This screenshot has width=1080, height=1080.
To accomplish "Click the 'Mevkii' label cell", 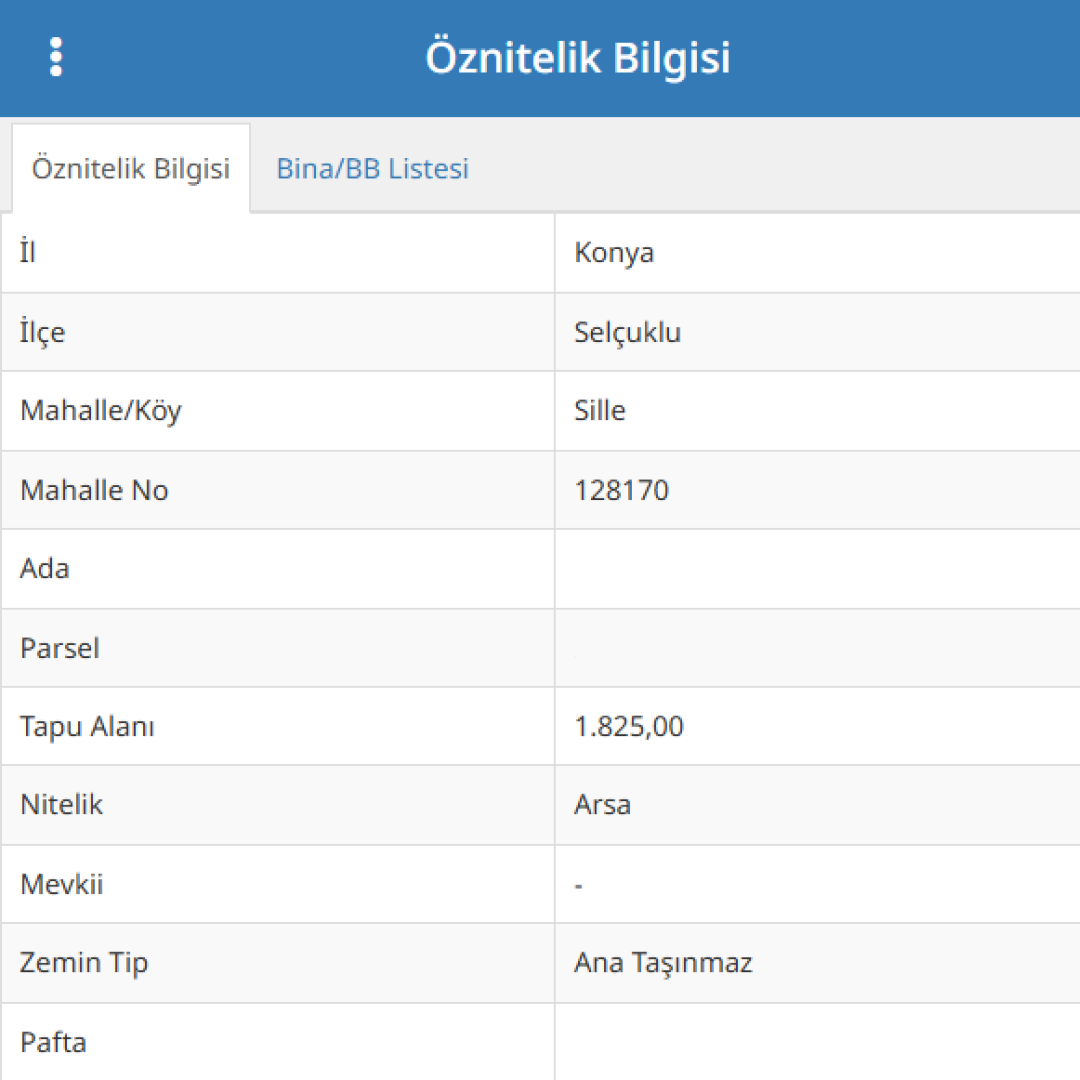I will pyautogui.click(x=278, y=884).
